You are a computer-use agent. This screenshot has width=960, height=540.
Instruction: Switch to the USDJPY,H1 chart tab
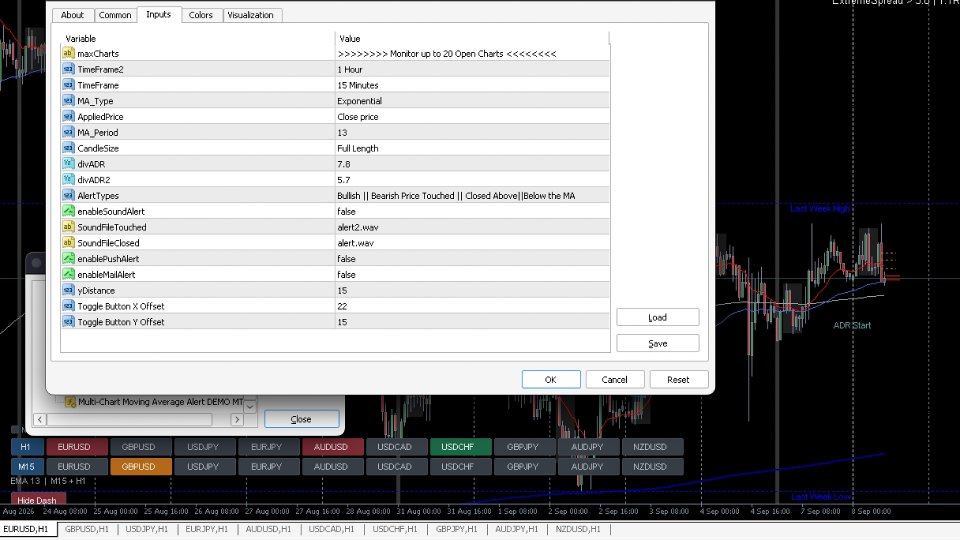146,529
